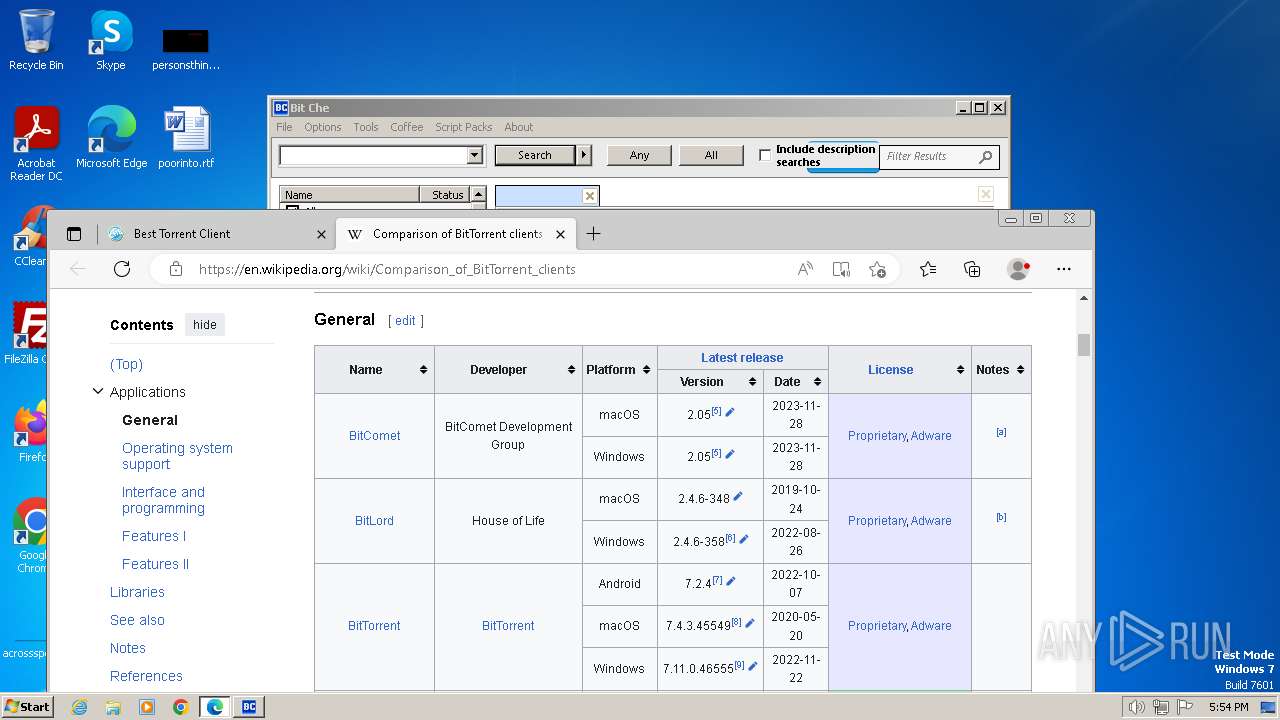
Task: Open the Search button arrow dropdown
Action: (584, 155)
